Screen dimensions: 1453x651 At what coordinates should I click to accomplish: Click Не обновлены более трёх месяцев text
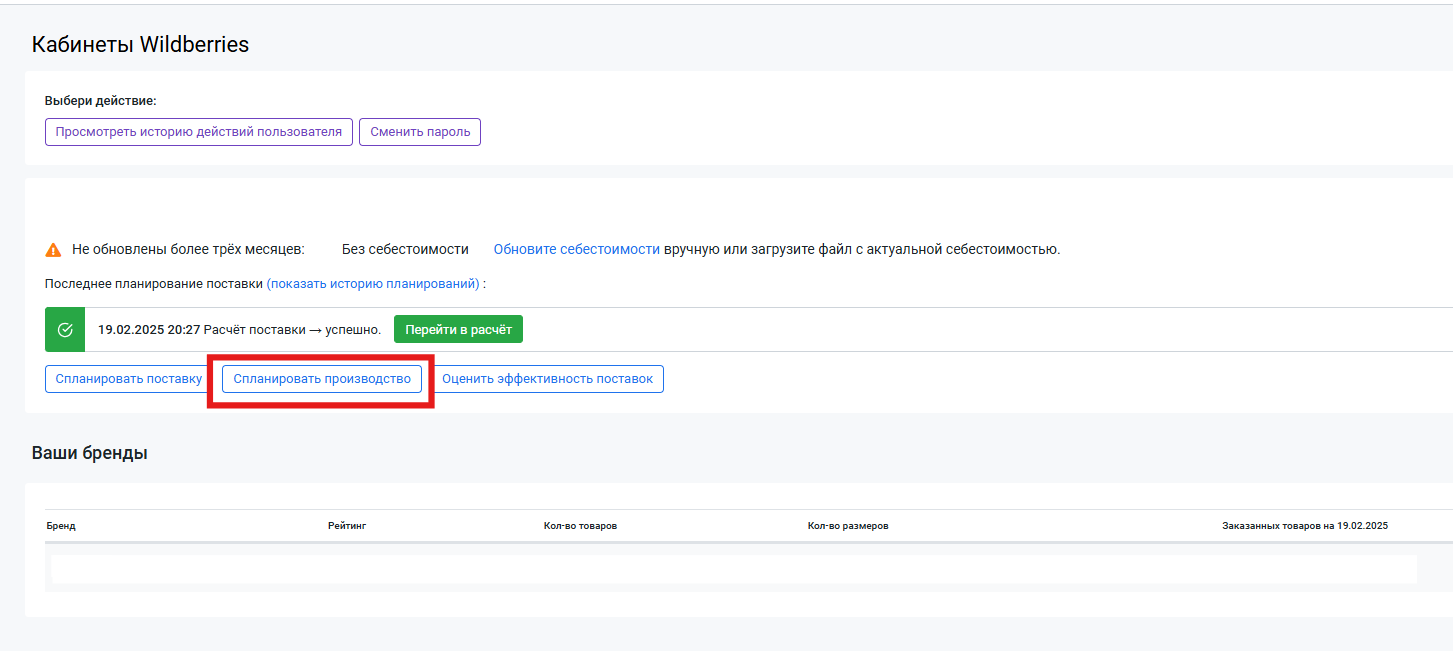coord(188,249)
